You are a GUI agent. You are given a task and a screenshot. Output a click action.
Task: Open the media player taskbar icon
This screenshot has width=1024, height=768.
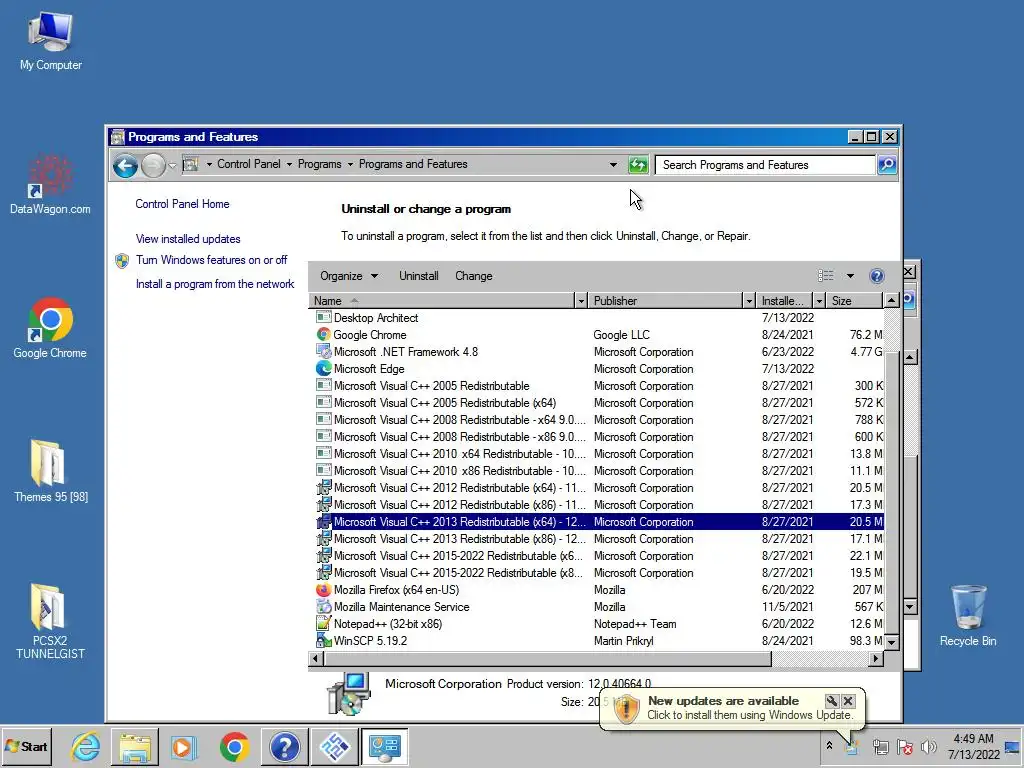pyautogui.click(x=184, y=746)
